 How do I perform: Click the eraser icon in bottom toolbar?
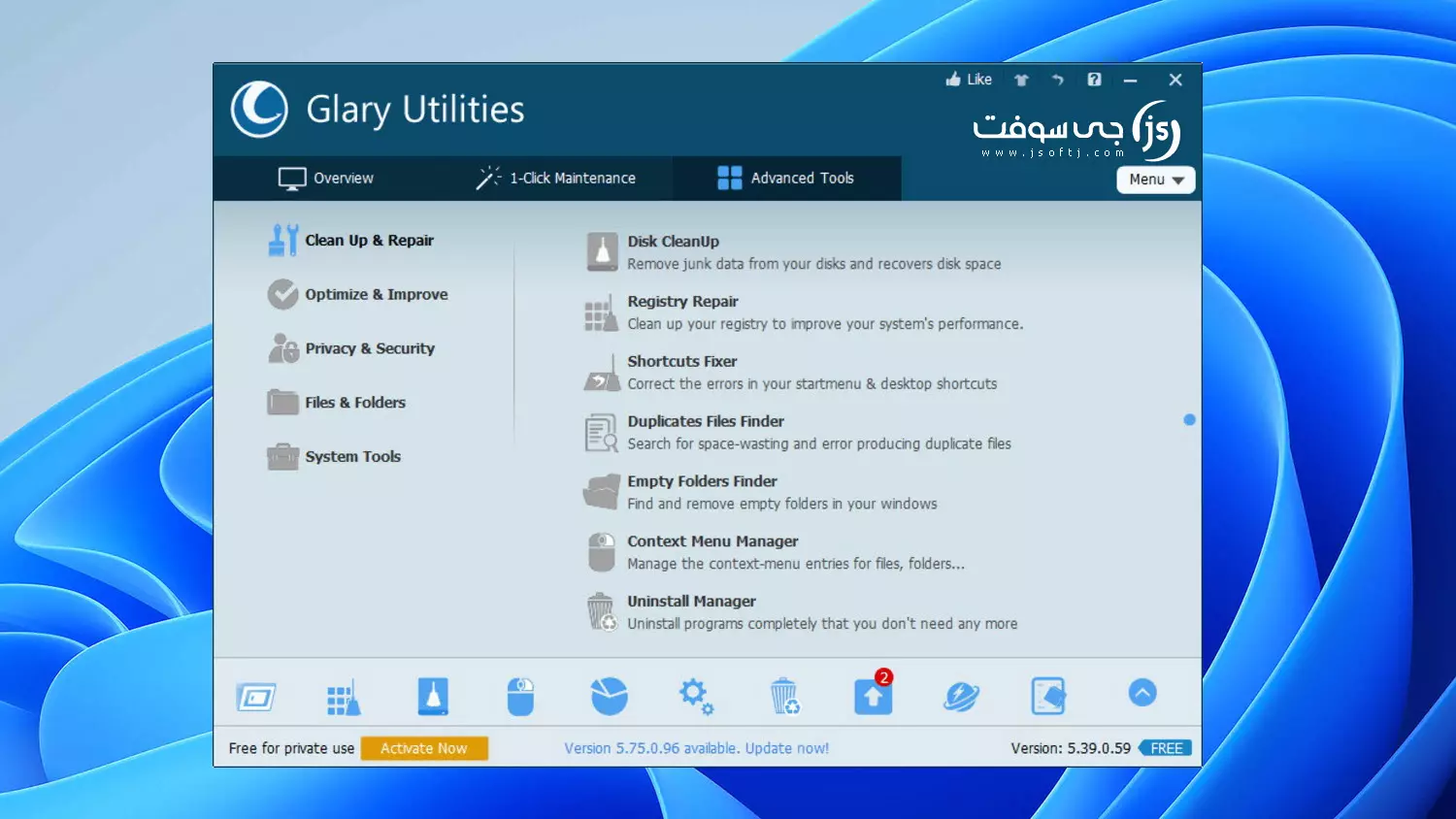(1048, 696)
